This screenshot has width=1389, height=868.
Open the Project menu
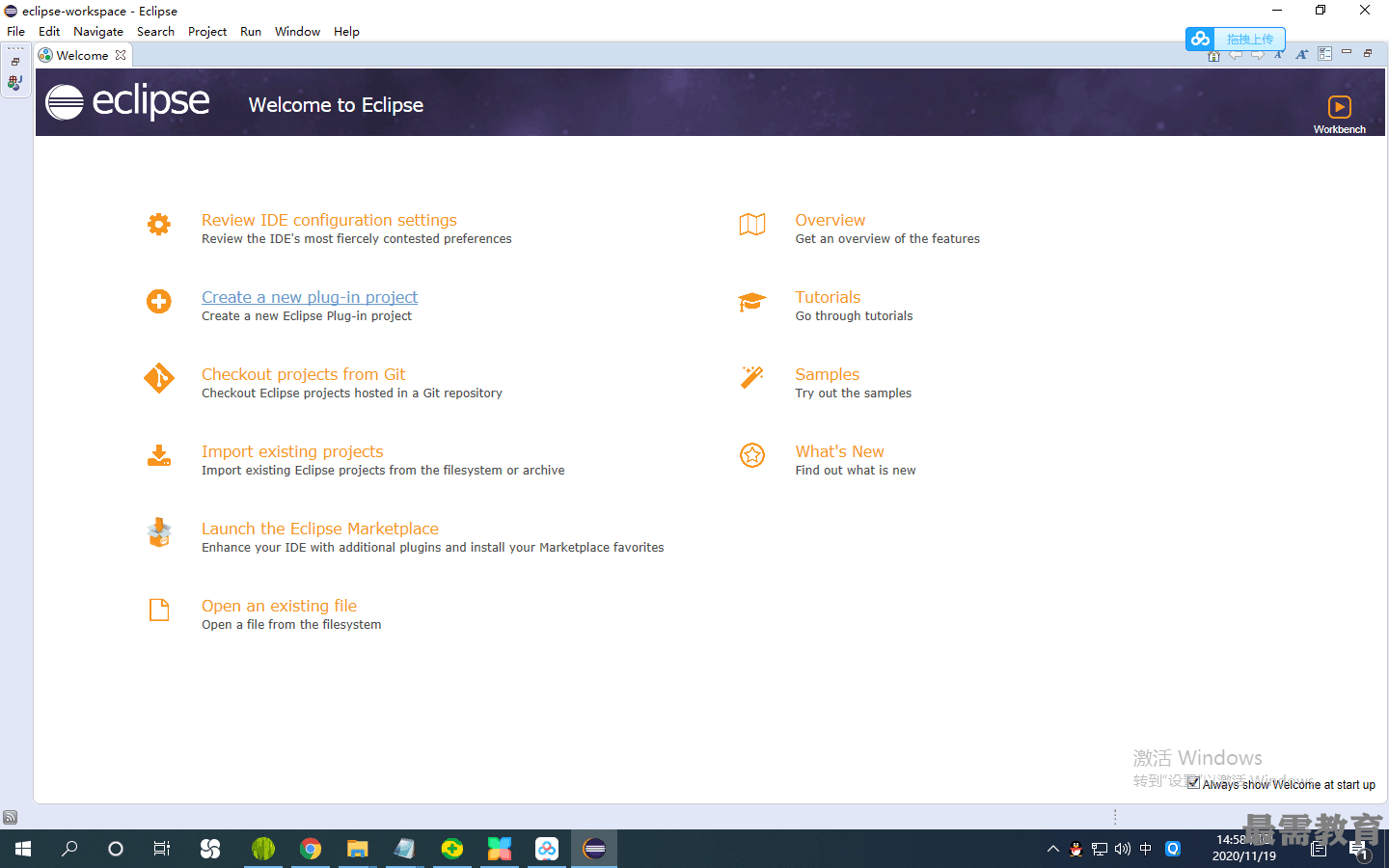coord(207,32)
